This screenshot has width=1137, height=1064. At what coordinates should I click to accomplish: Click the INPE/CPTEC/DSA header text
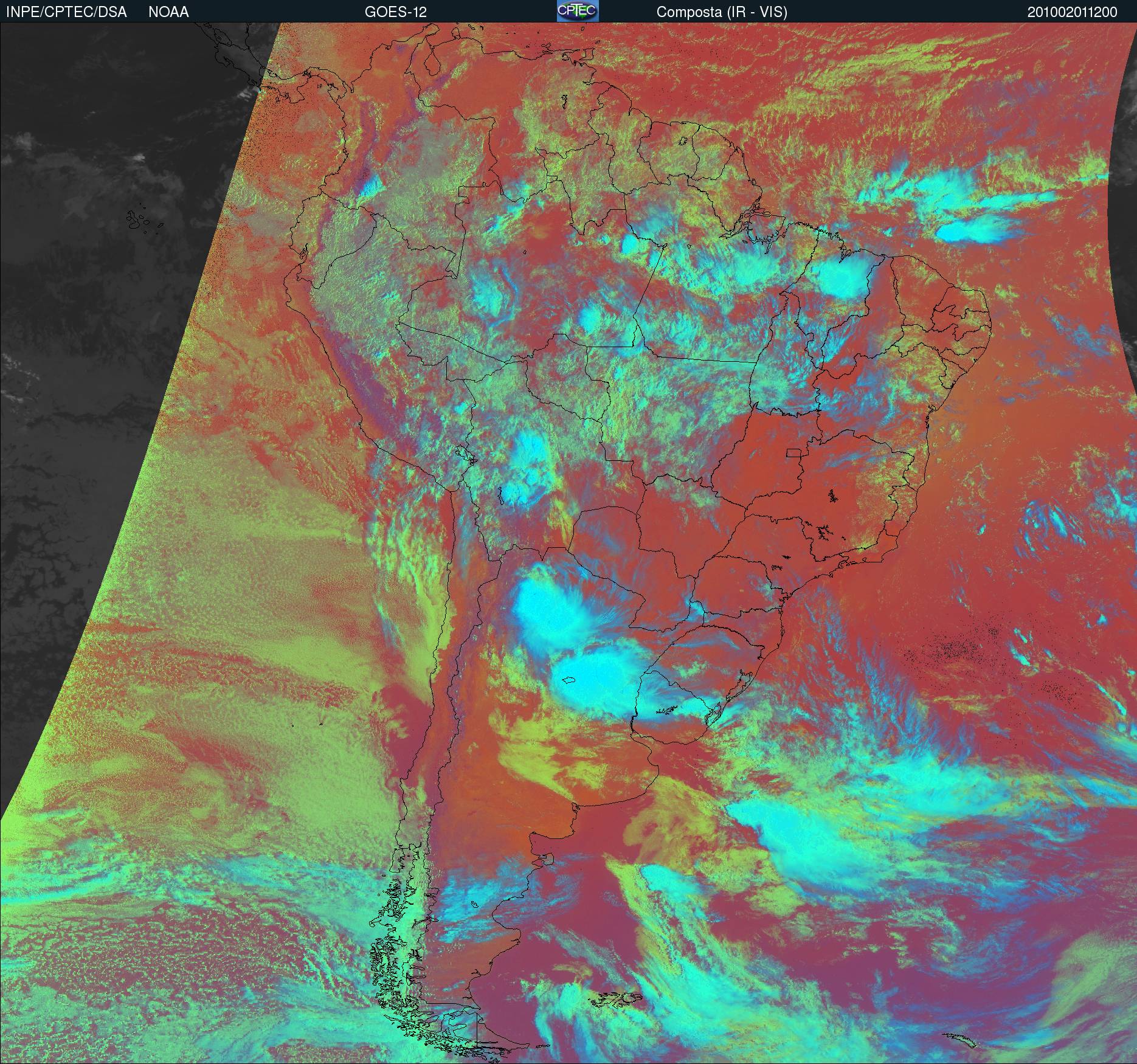[66, 12]
